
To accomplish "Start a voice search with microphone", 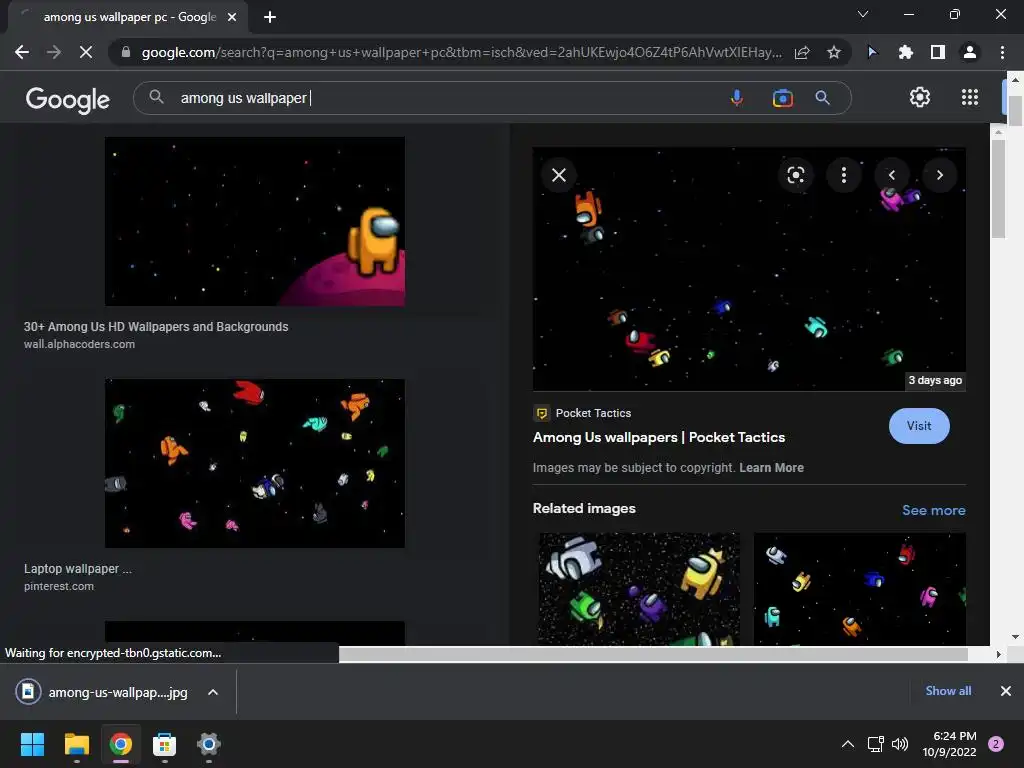I will click(x=737, y=98).
